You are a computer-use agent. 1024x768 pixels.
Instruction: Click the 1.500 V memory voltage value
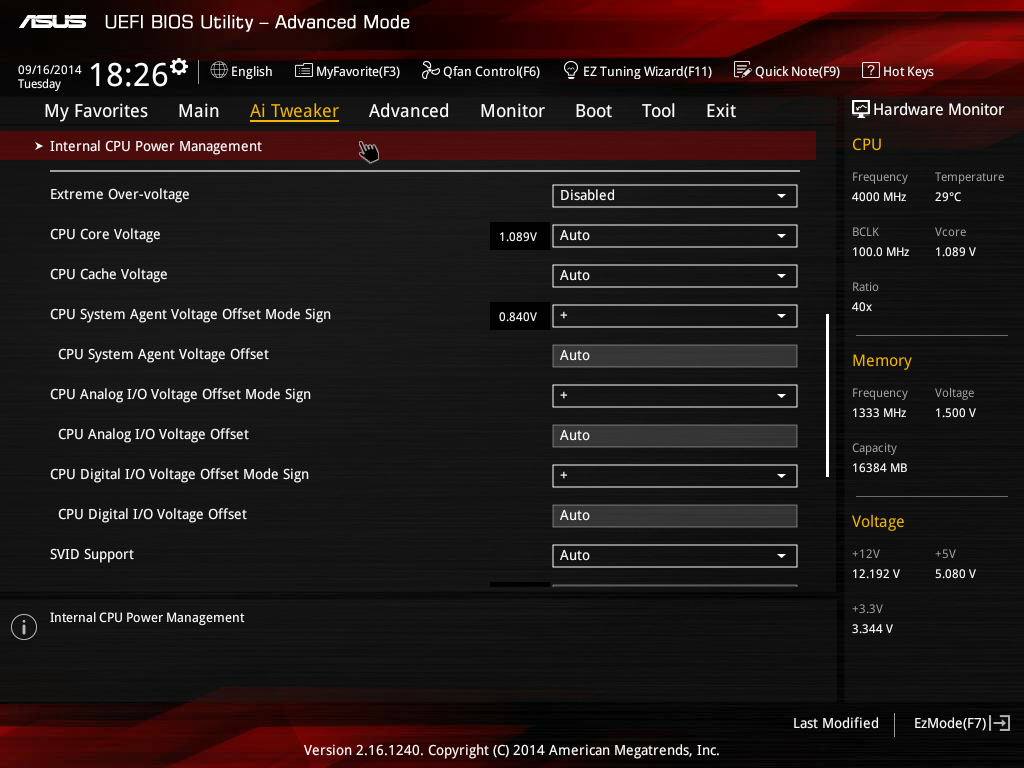[x=955, y=413]
